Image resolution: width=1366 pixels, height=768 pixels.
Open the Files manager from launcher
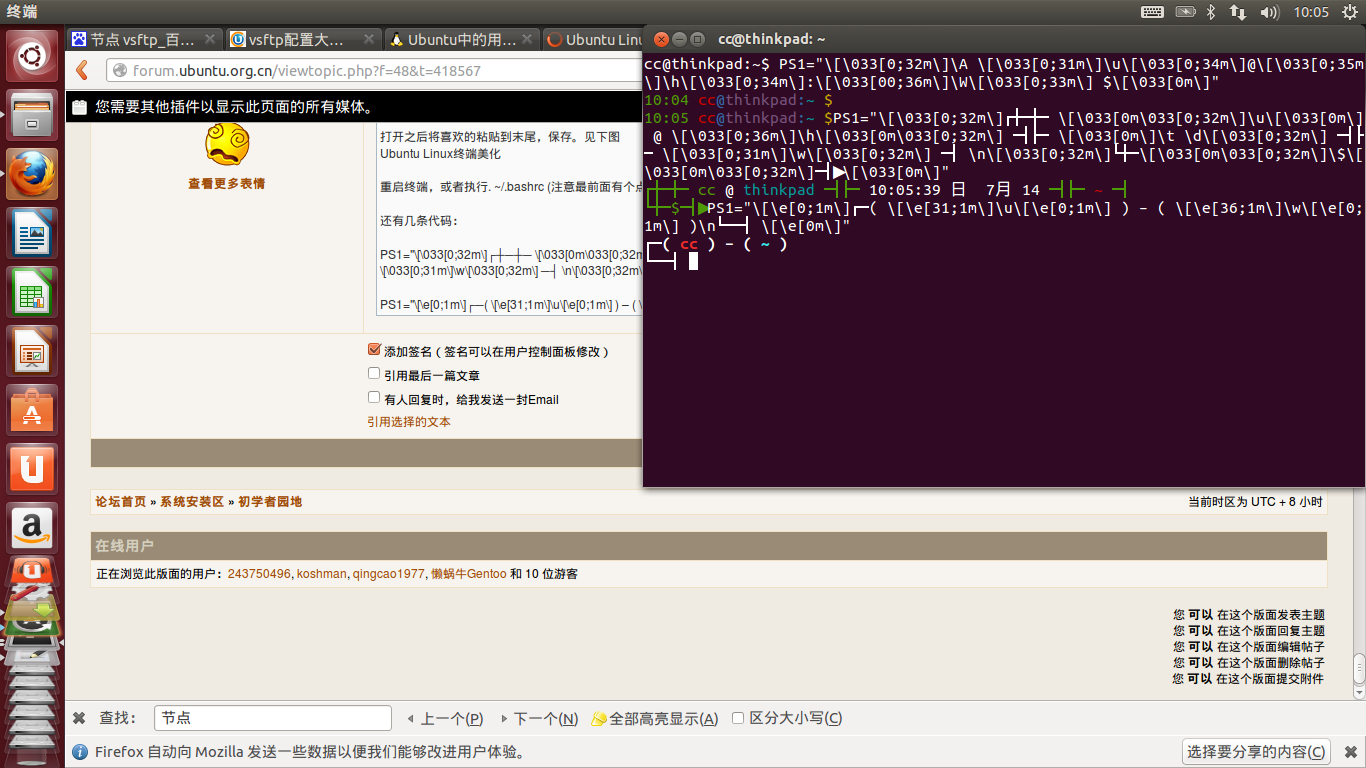(x=32, y=116)
